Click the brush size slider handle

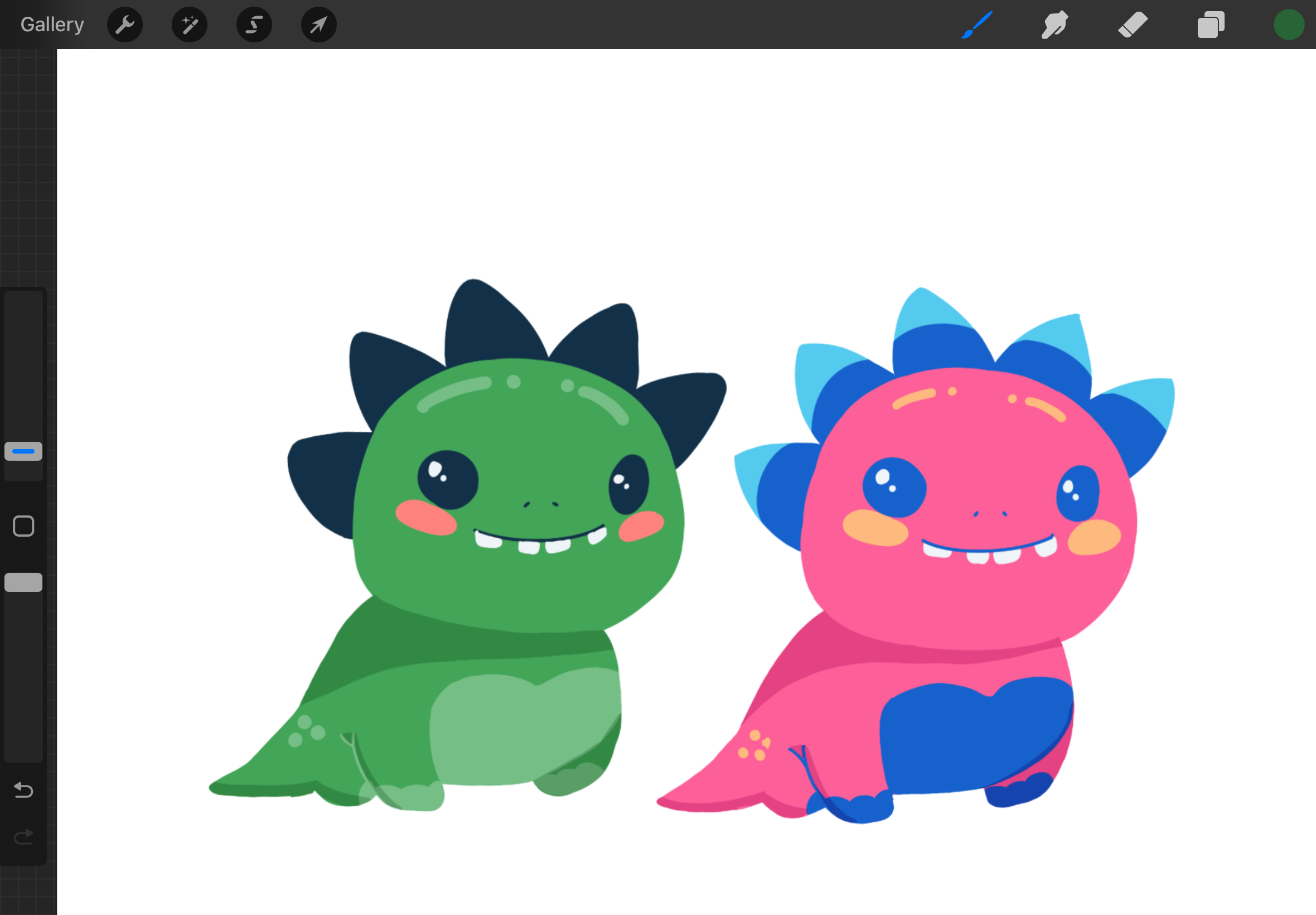[23, 451]
